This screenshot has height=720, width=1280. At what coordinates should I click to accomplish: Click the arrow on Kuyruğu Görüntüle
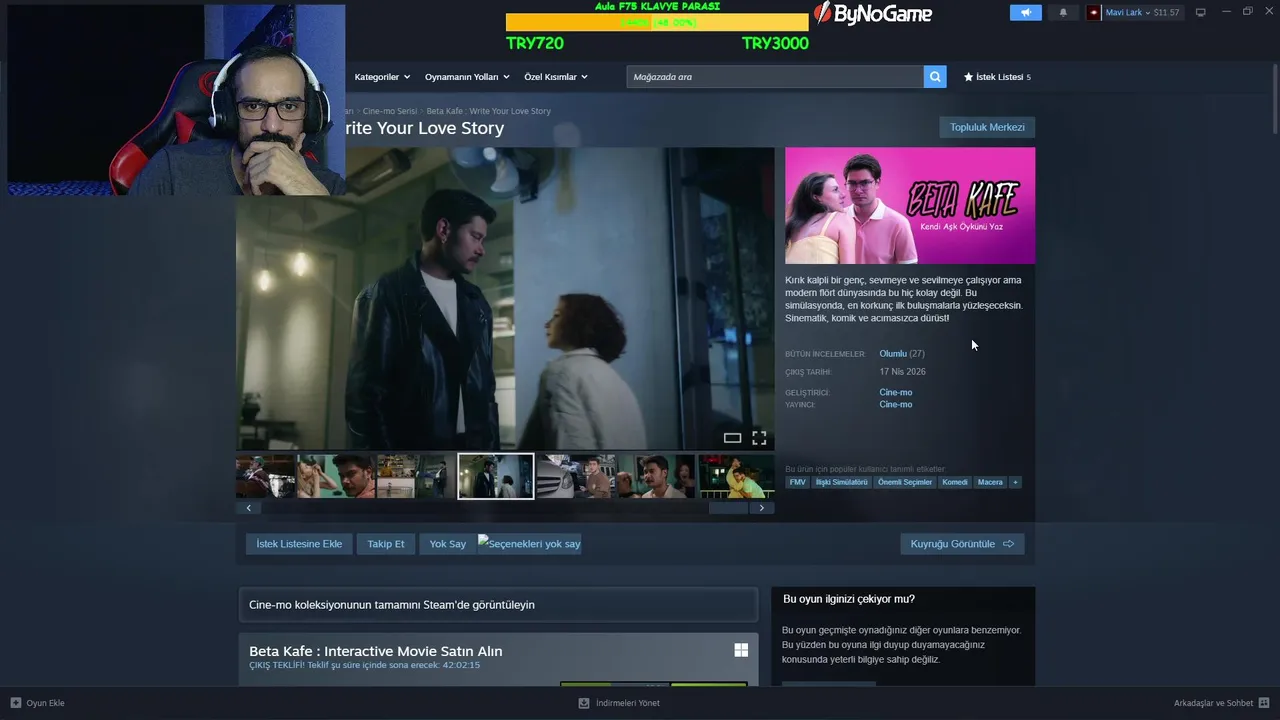click(x=1008, y=544)
